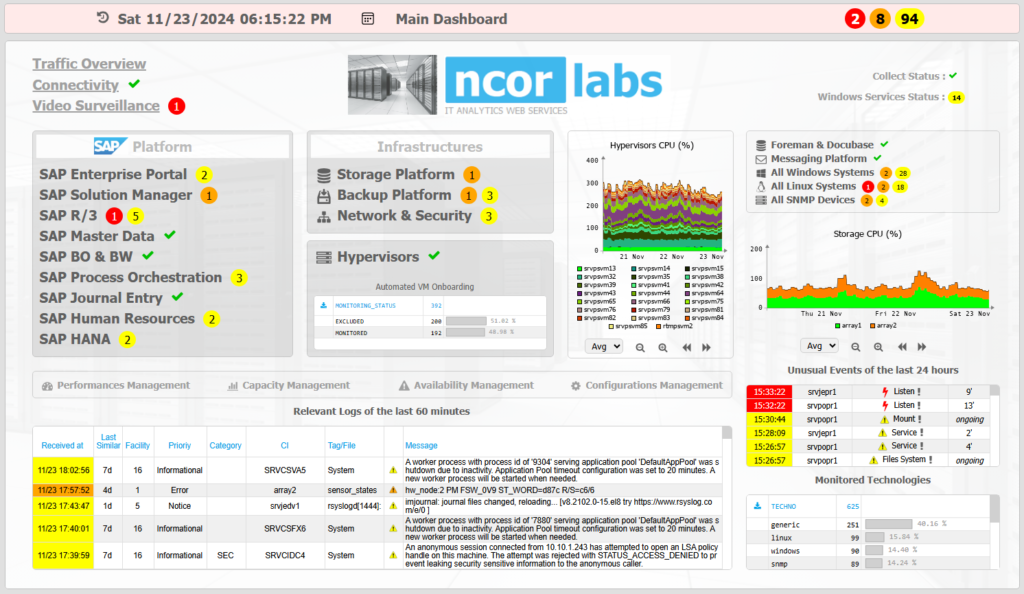Screen dimensions: 1024x594
Task: Click the yellow 3 badge beside Backup Platform
Action: pos(489,195)
